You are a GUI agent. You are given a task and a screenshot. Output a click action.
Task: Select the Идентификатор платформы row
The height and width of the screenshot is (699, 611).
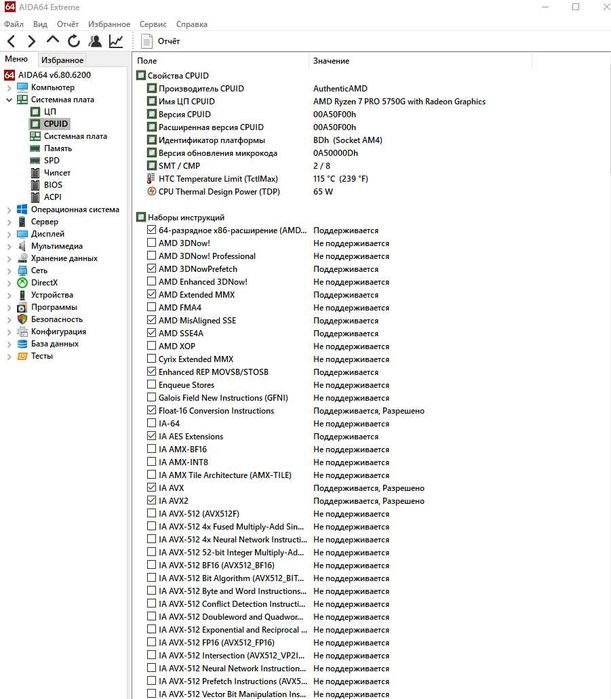pyautogui.click(x=265, y=140)
